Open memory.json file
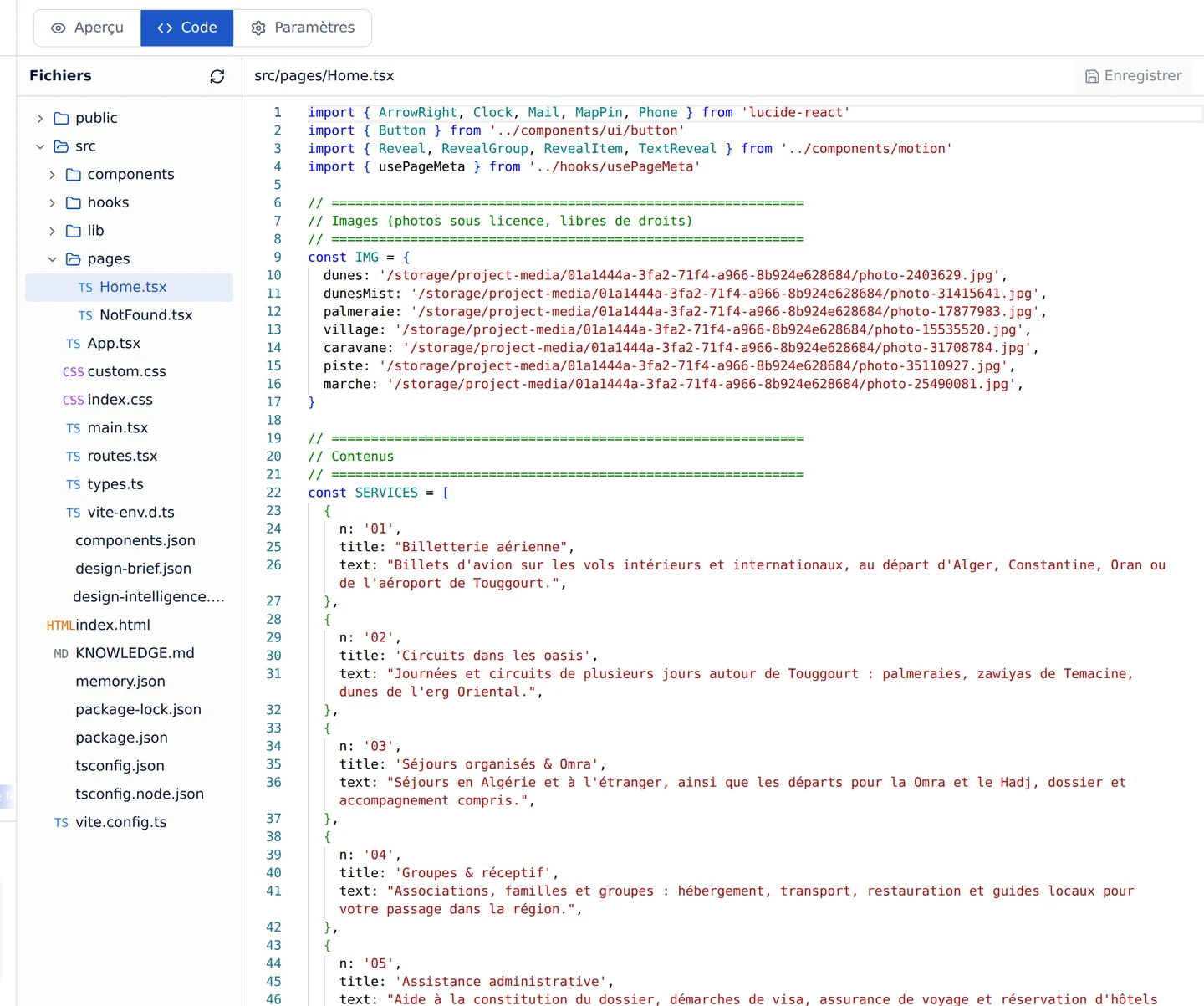 130,682
